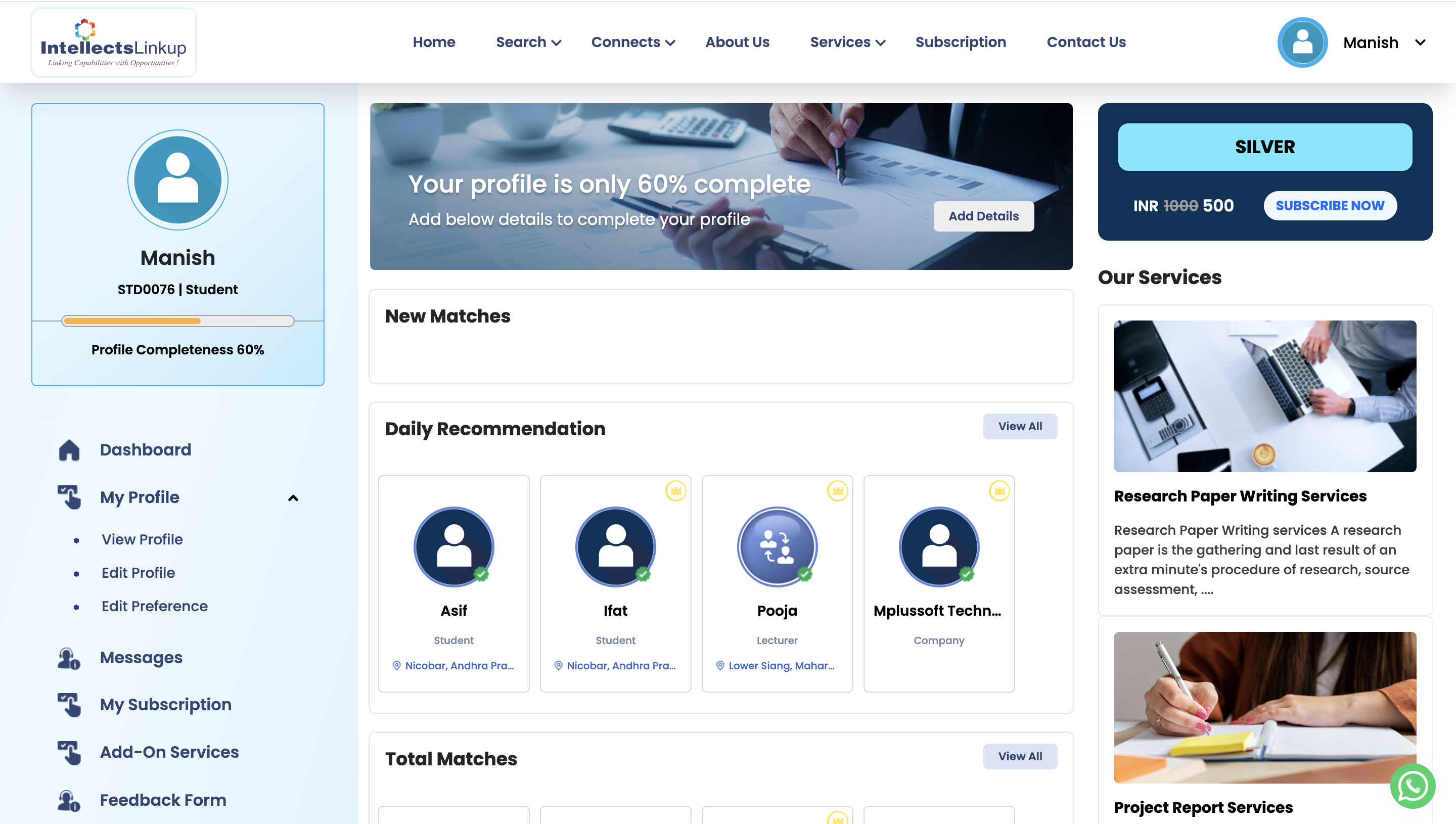Click the SILVER plan button
The image size is (1456, 824).
pyautogui.click(x=1265, y=147)
